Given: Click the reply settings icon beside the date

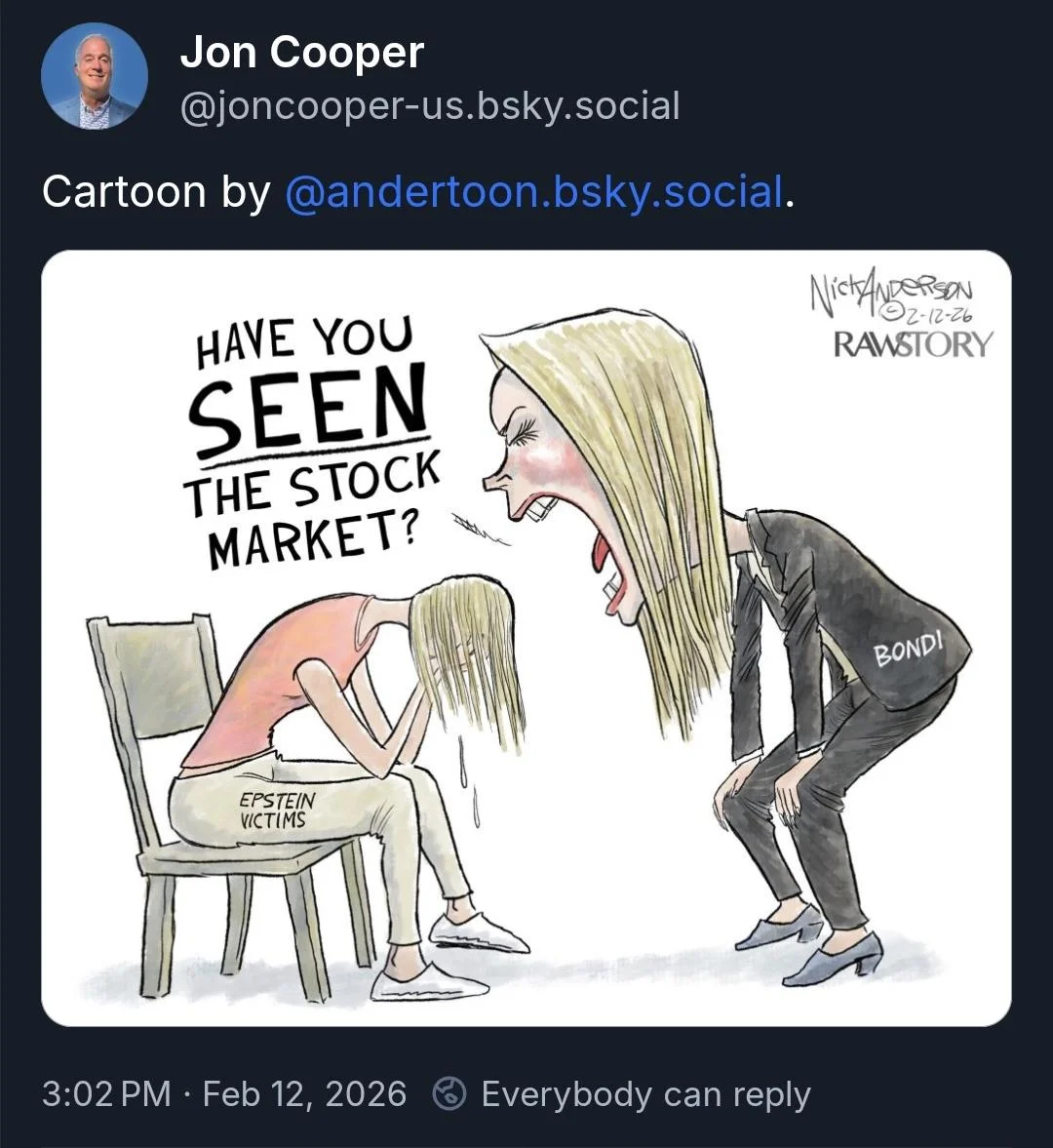Looking at the screenshot, I should click(449, 1093).
